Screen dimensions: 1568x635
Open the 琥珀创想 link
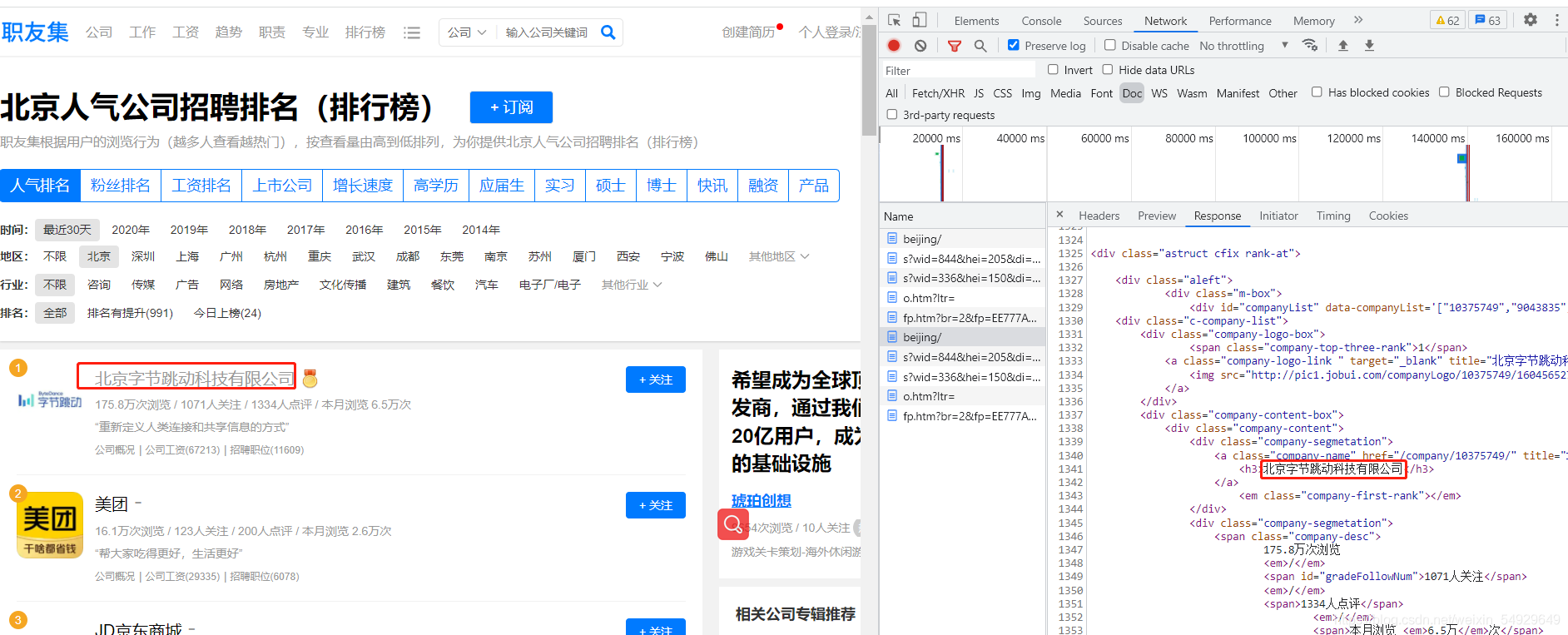762,500
